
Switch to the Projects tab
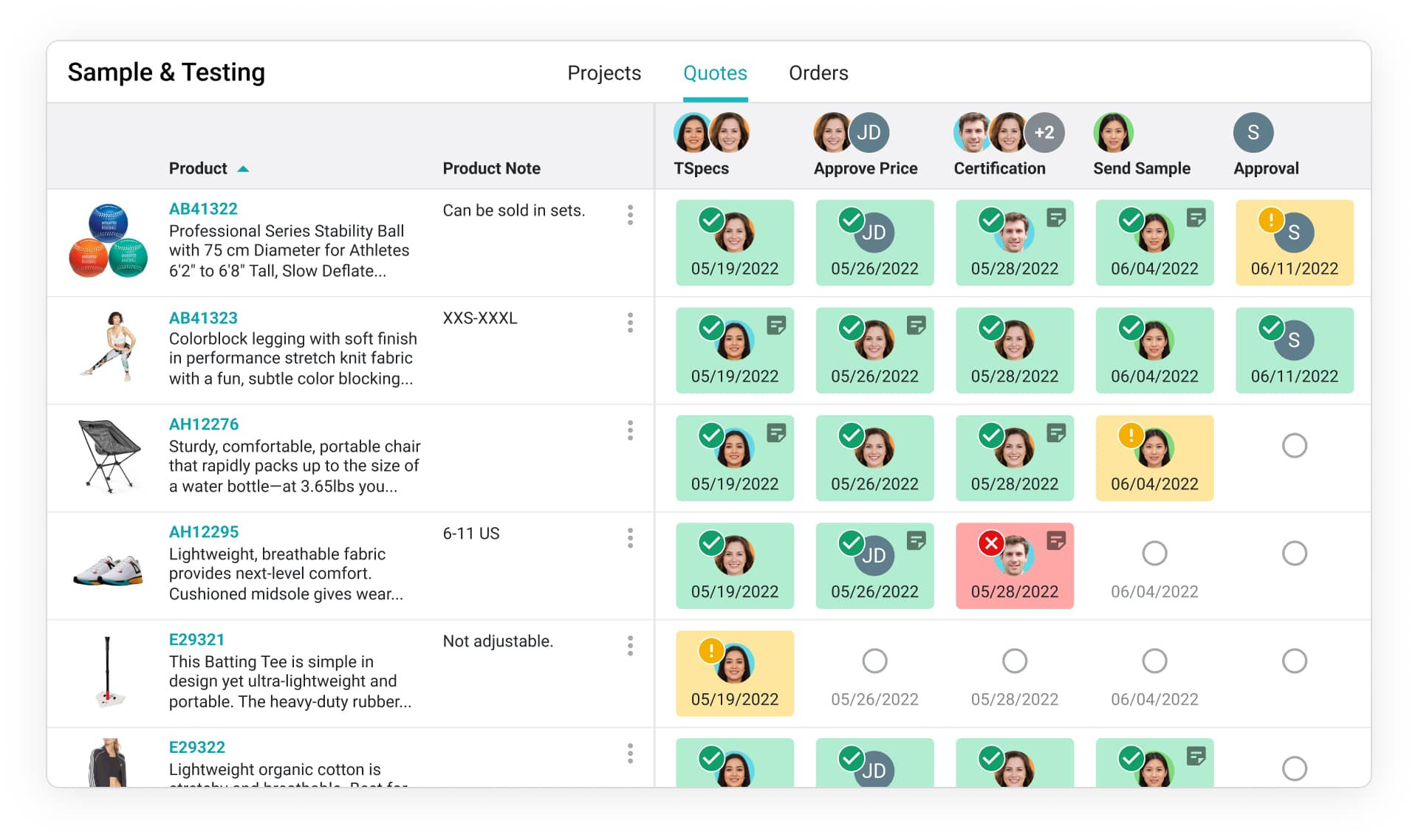603,73
